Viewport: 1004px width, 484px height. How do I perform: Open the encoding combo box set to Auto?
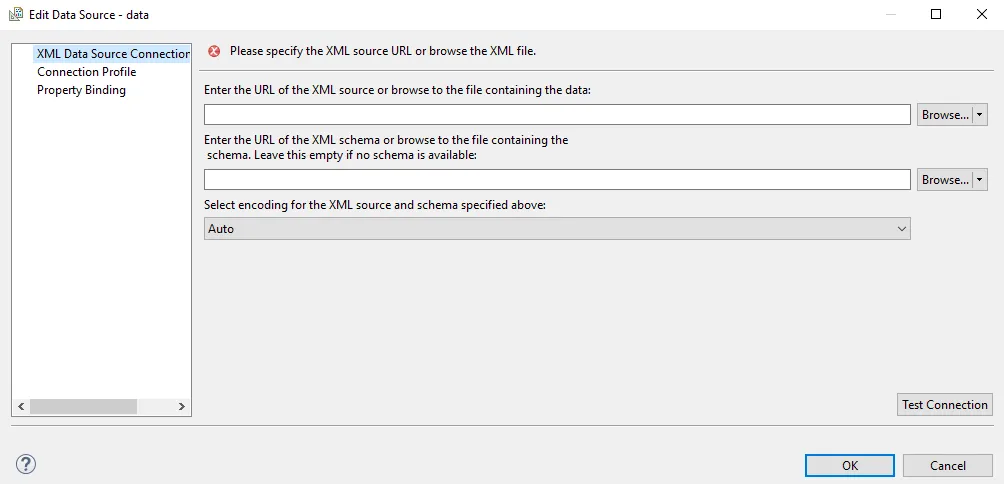coord(557,229)
